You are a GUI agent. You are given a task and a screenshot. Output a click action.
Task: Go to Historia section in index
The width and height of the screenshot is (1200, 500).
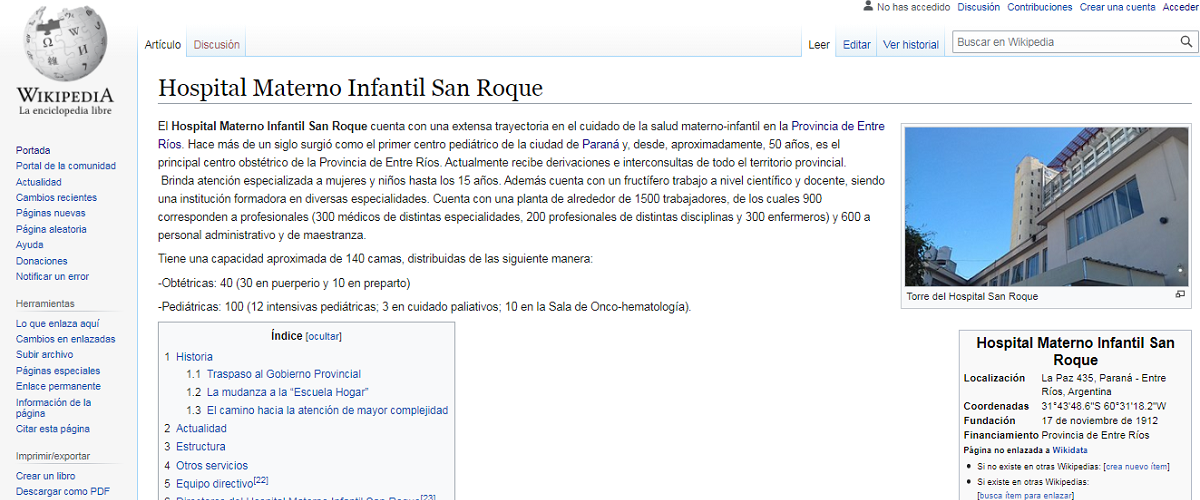click(x=194, y=357)
